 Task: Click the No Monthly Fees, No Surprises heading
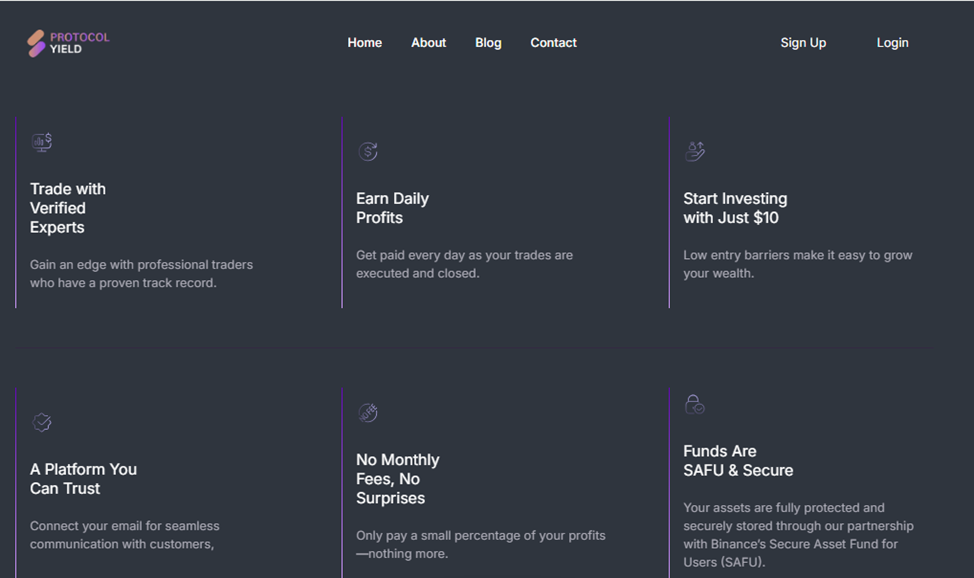[397, 479]
